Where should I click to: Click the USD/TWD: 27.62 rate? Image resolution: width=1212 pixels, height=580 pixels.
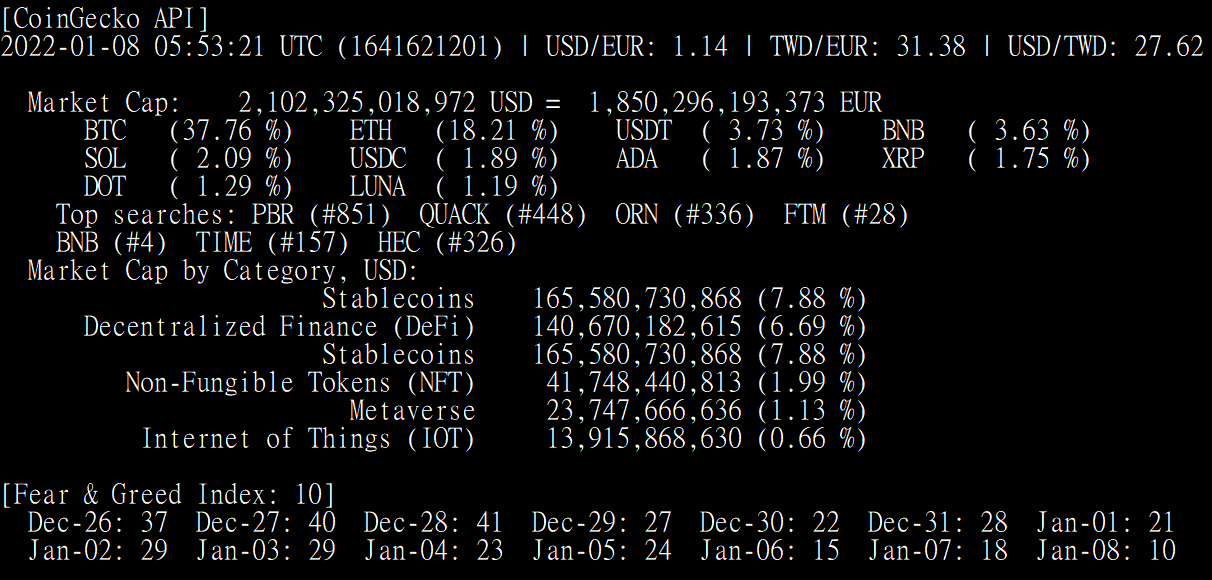click(1105, 46)
